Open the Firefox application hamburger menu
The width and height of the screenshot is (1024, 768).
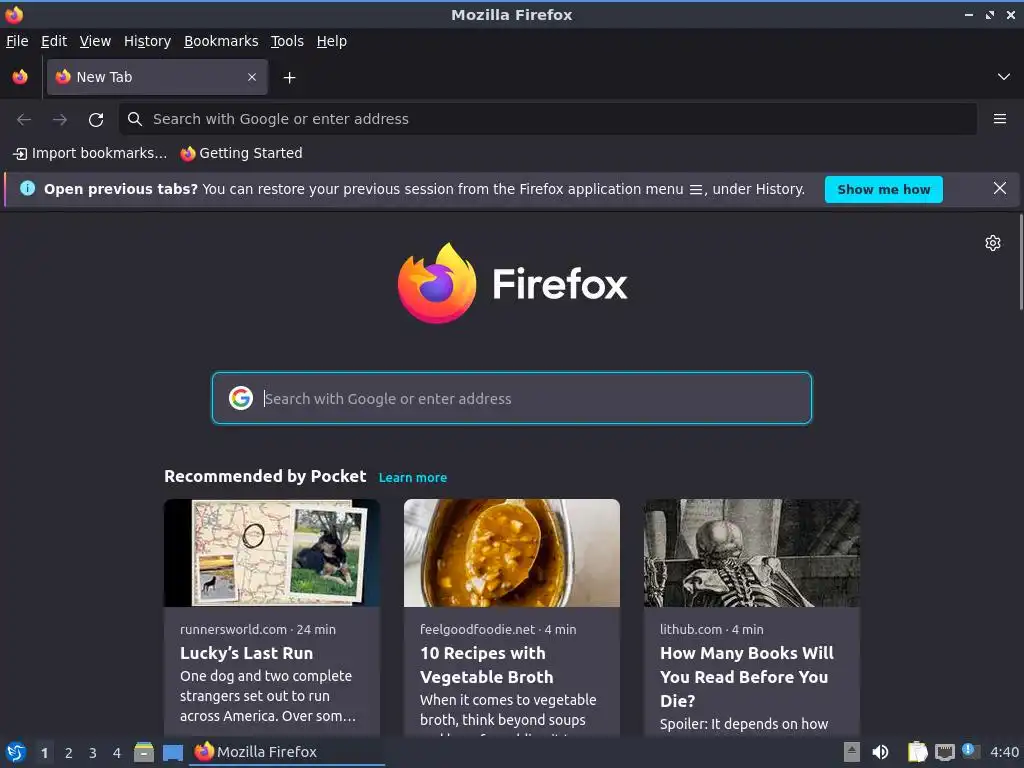(1000, 119)
